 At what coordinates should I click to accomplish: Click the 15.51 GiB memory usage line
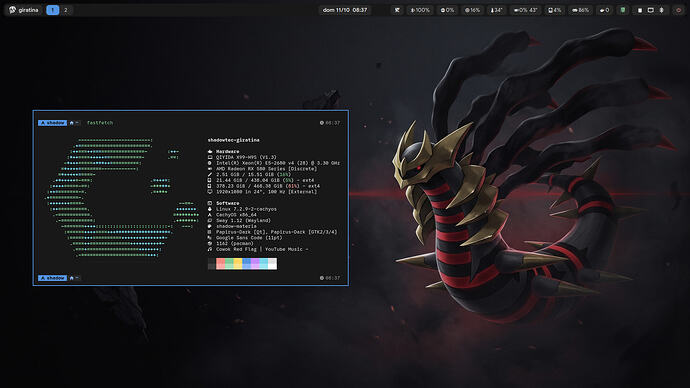tap(249, 174)
